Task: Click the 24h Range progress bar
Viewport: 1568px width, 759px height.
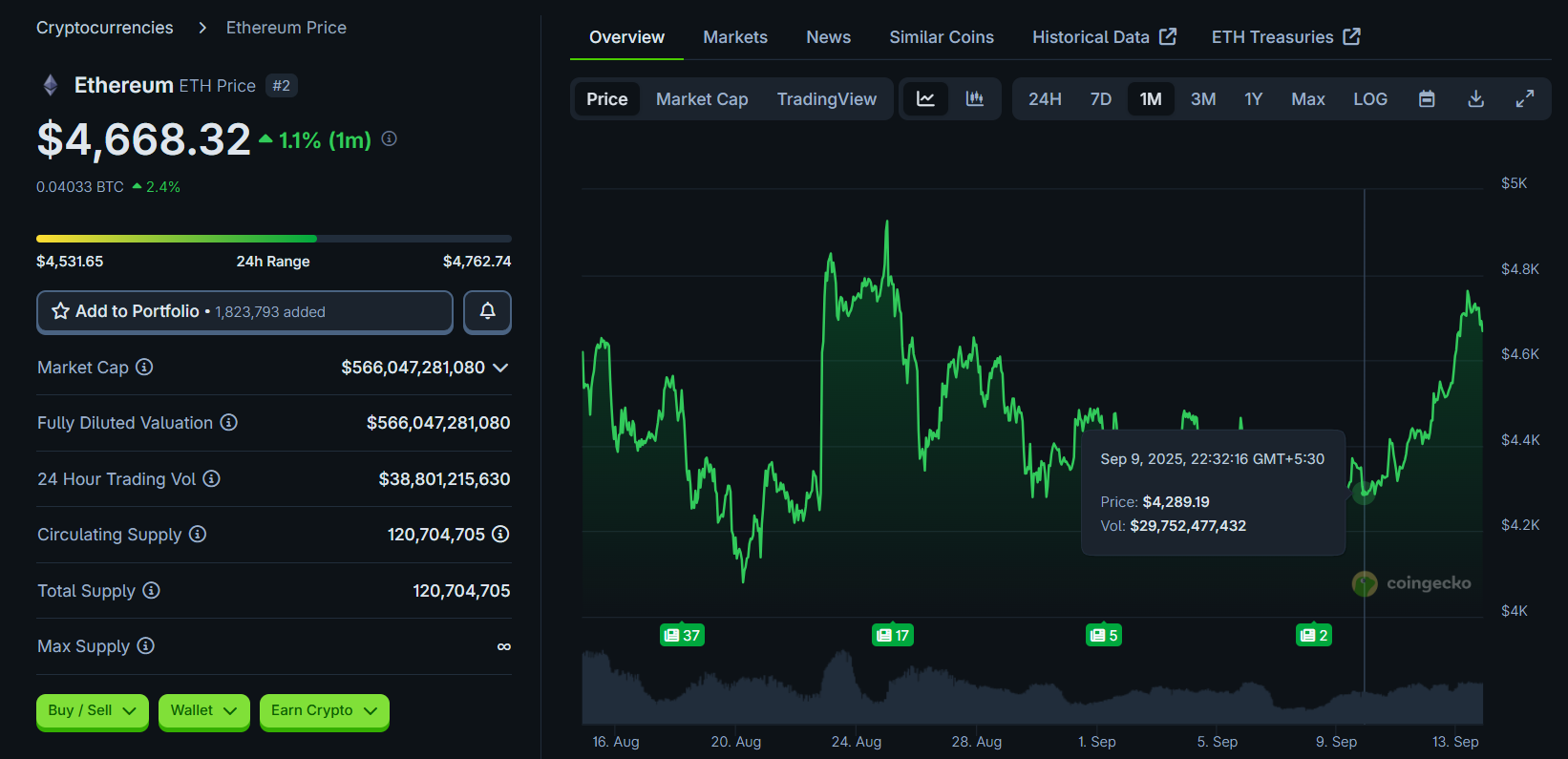Action: [x=274, y=239]
